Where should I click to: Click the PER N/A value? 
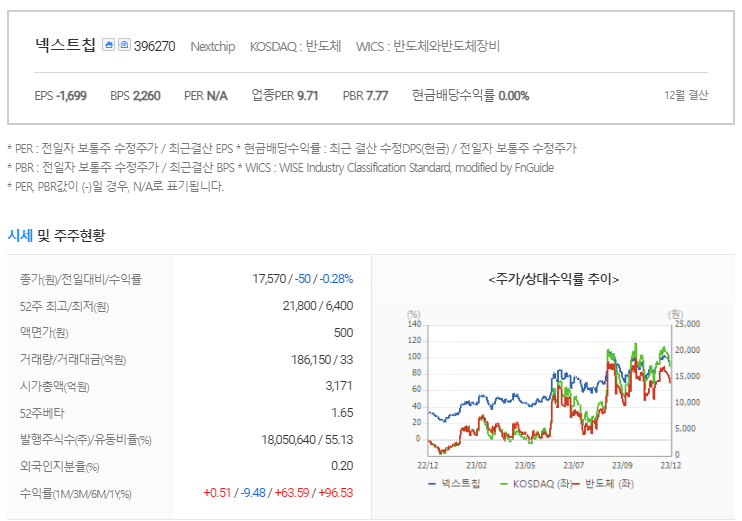[x=206, y=96]
